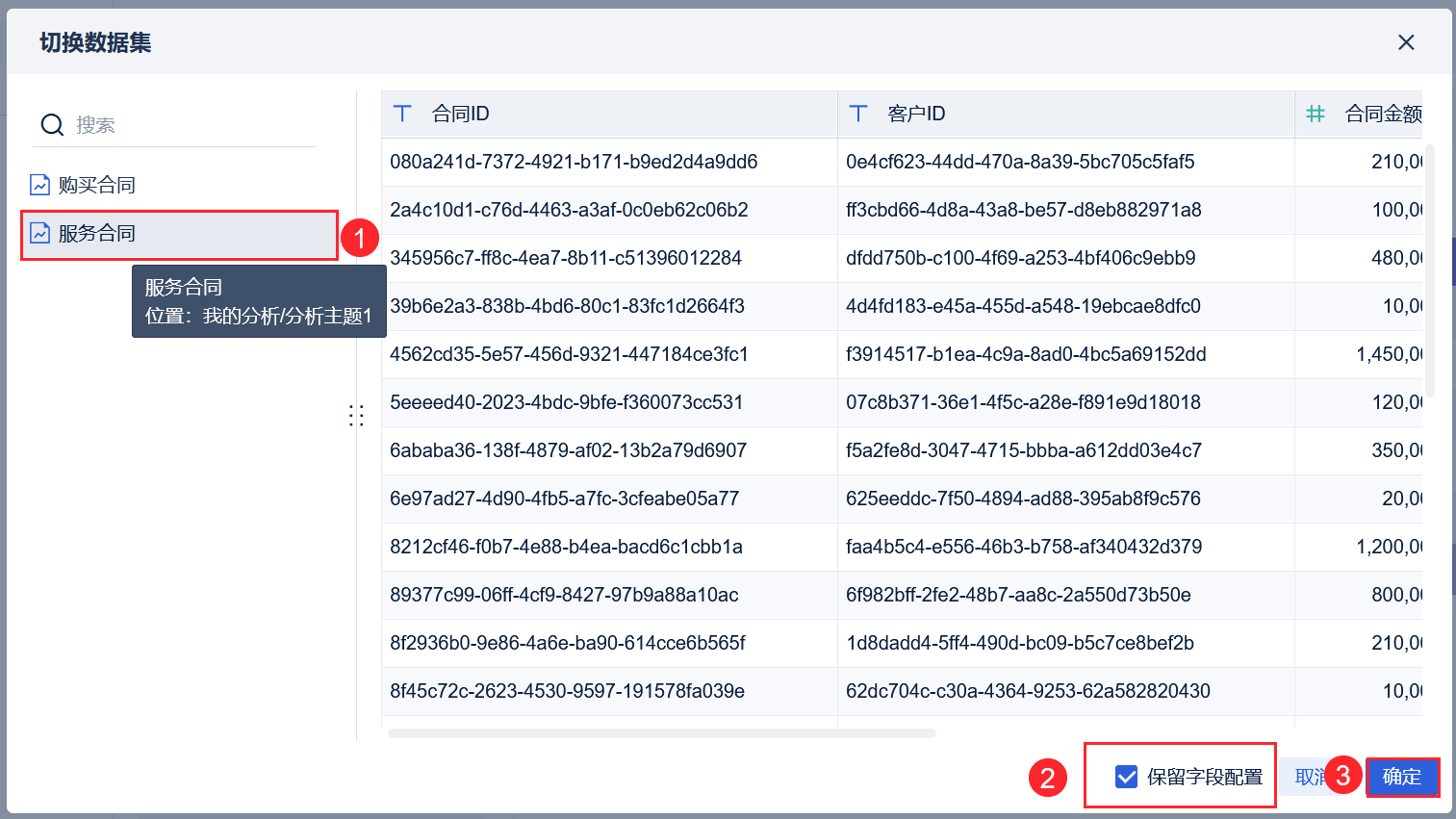Select the 服务合同 dataset
Screen dimensions: 1456x819
click(x=180, y=234)
